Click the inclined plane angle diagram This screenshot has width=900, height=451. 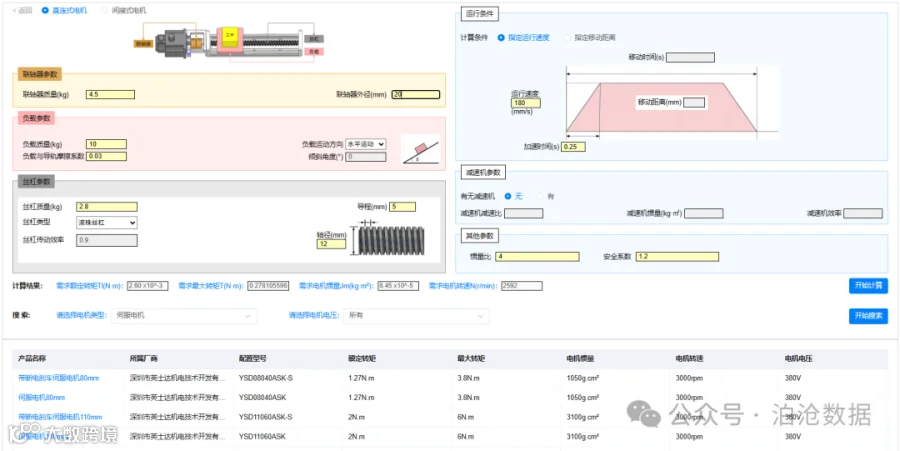point(421,150)
